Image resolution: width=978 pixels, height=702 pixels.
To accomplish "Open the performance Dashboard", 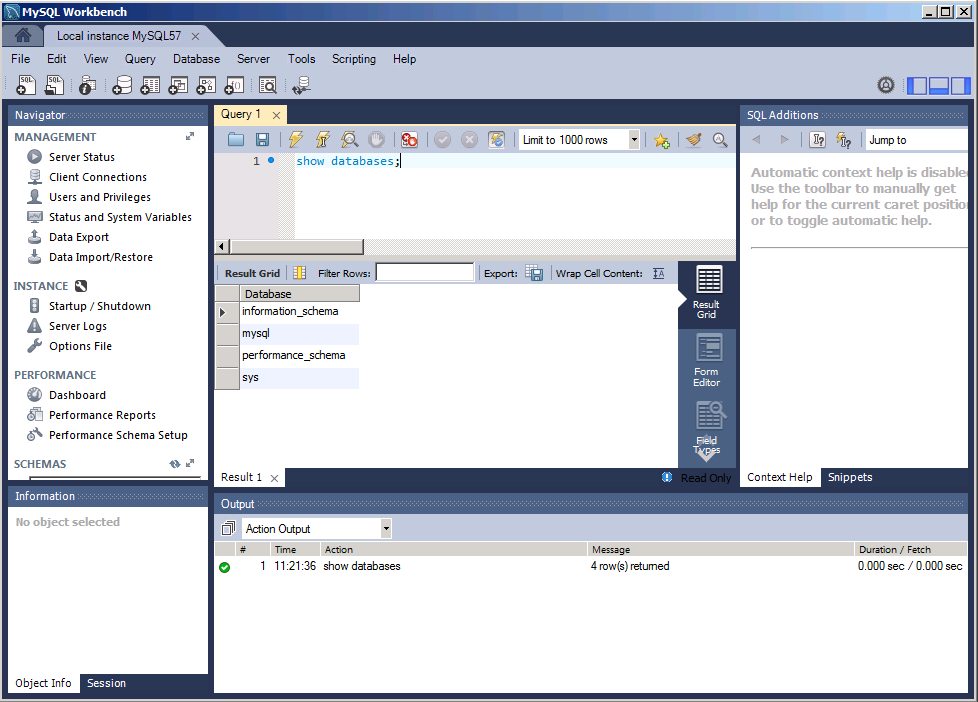I will 77,395.
